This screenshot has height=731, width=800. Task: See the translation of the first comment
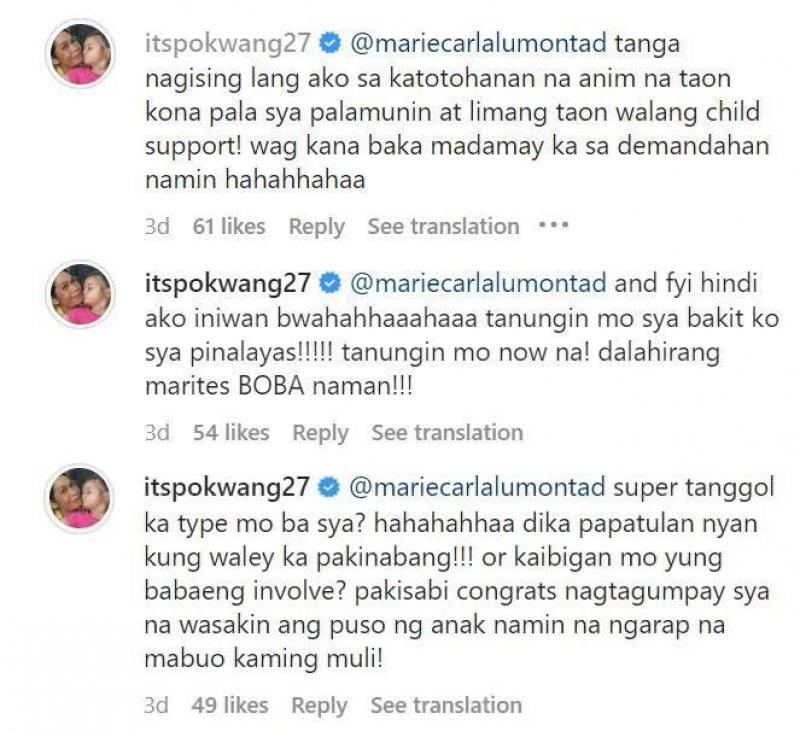coord(444,226)
